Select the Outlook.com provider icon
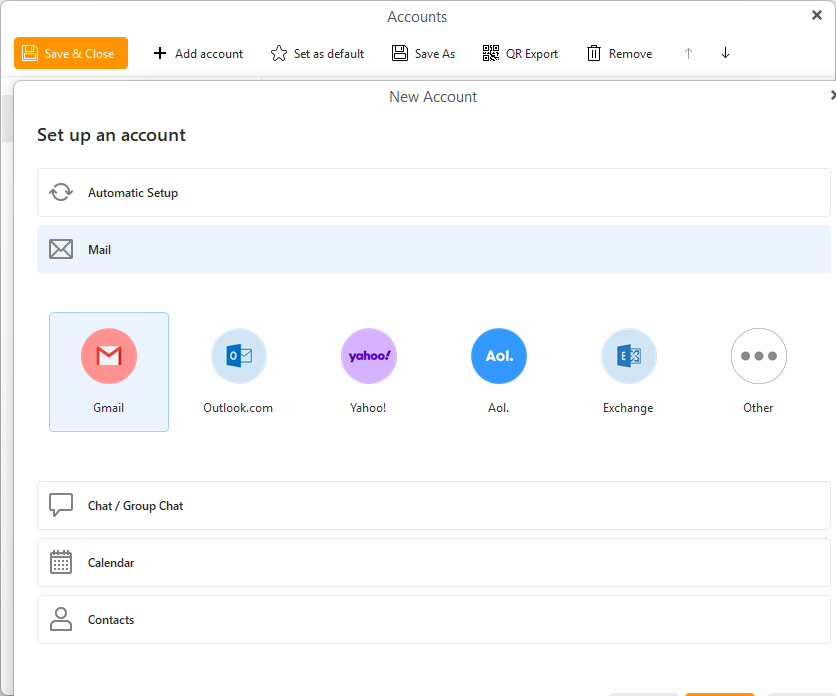836x696 pixels. coord(239,356)
